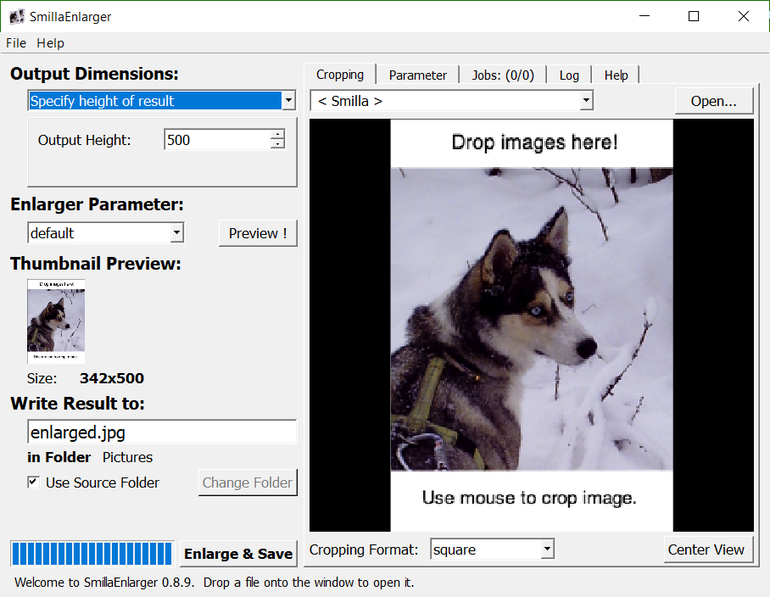Click the Output Height input field
The width and height of the screenshot is (770, 597).
point(218,140)
